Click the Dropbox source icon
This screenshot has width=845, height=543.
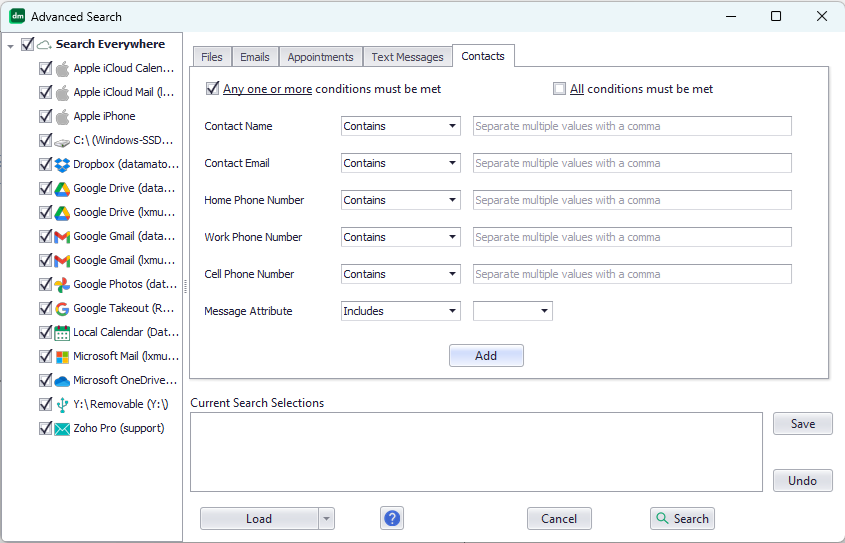(63, 165)
